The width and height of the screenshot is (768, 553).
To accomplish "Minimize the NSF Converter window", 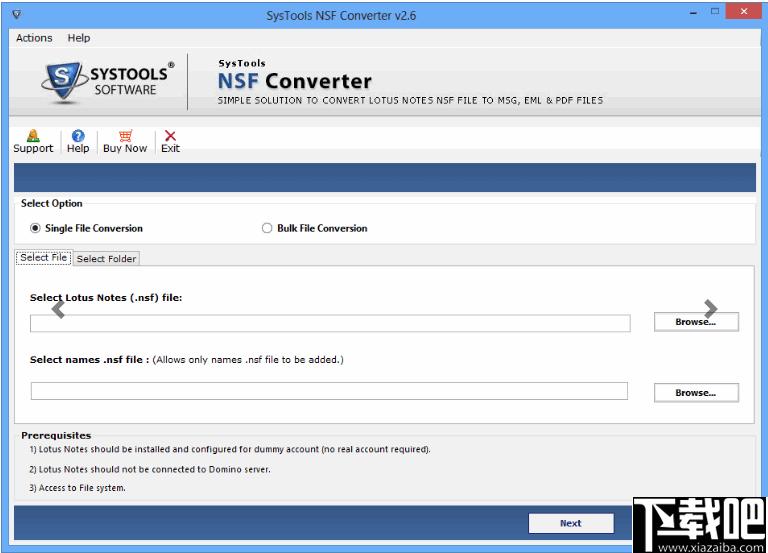I will (693, 13).
